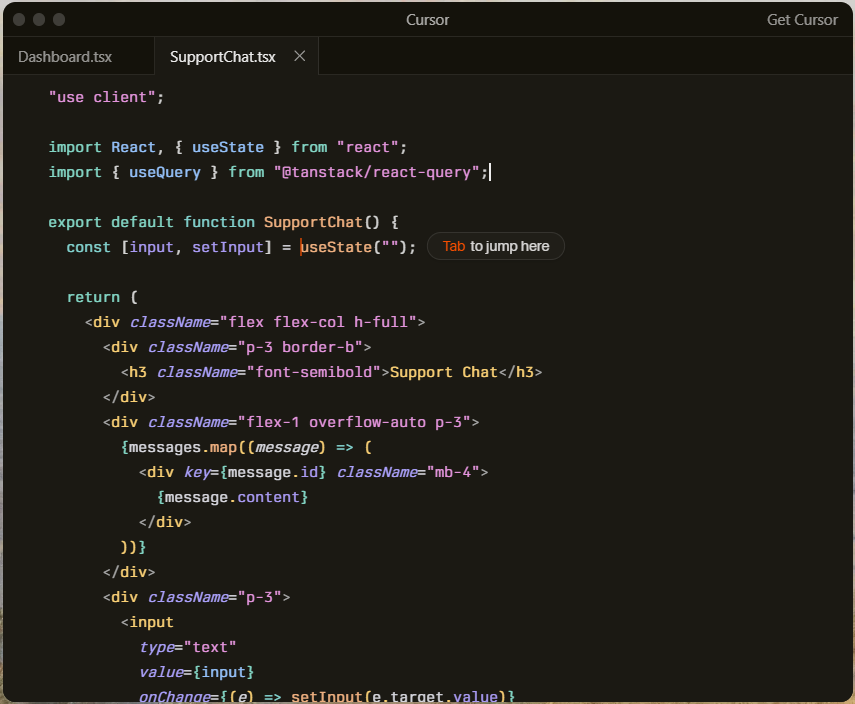Click the 'Support Chat' heading text

443,372
